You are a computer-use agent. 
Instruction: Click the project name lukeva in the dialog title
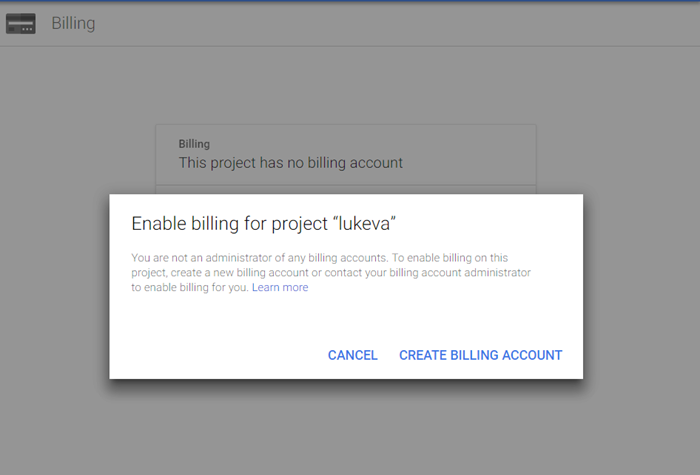364,223
